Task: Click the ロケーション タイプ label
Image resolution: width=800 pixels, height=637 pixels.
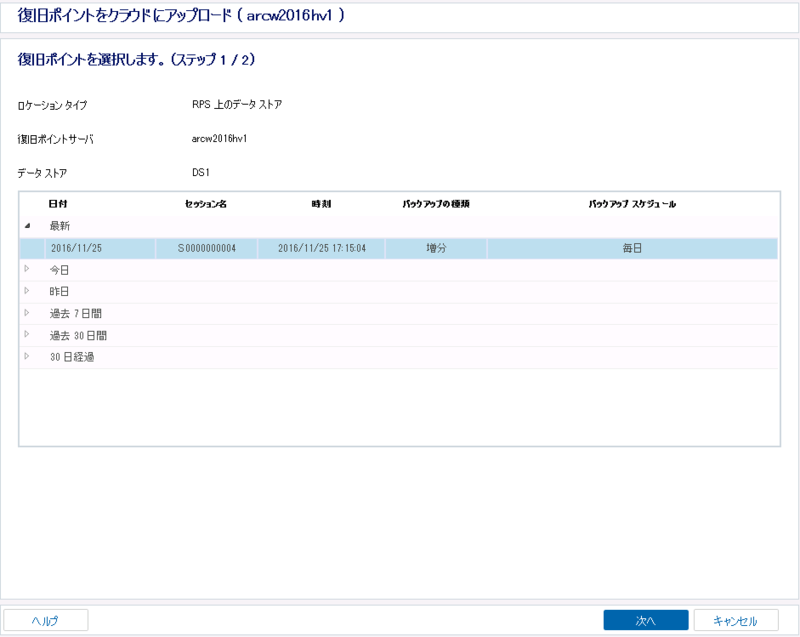Action: click(x=52, y=106)
